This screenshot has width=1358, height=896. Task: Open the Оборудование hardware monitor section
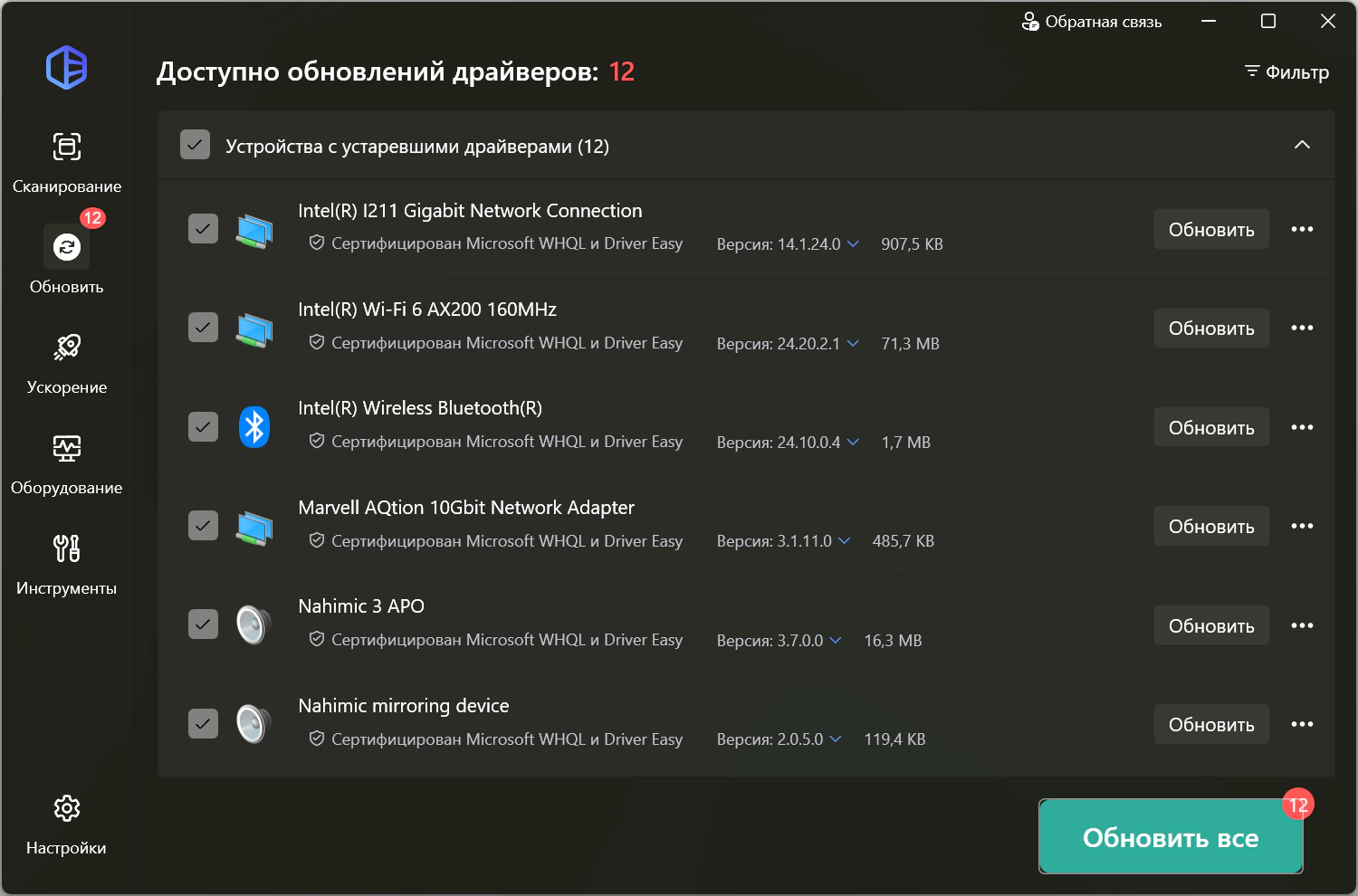pos(66,464)
